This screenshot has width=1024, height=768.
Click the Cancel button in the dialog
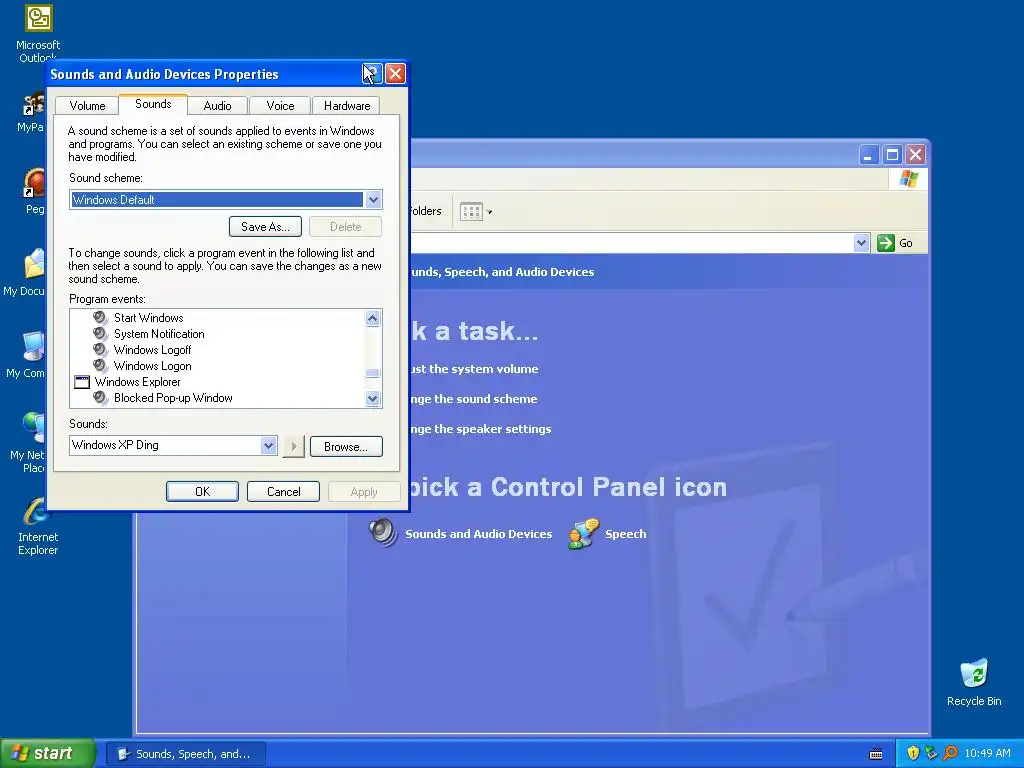click(283, 492)
